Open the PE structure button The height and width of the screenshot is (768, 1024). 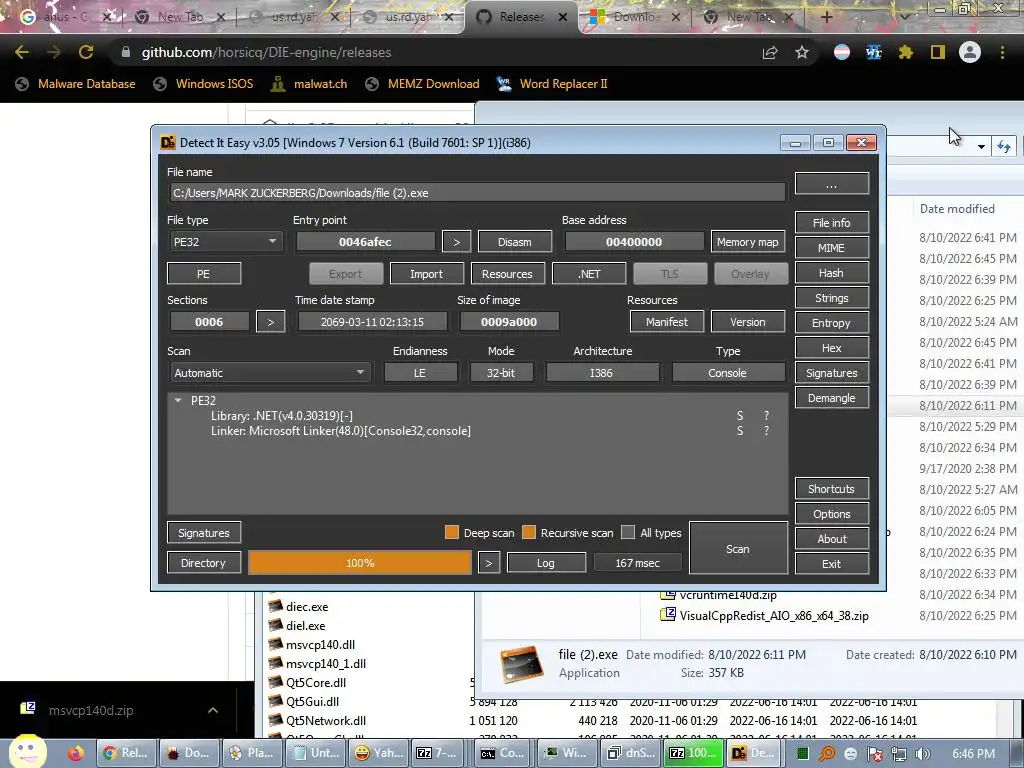coord(204,274)
